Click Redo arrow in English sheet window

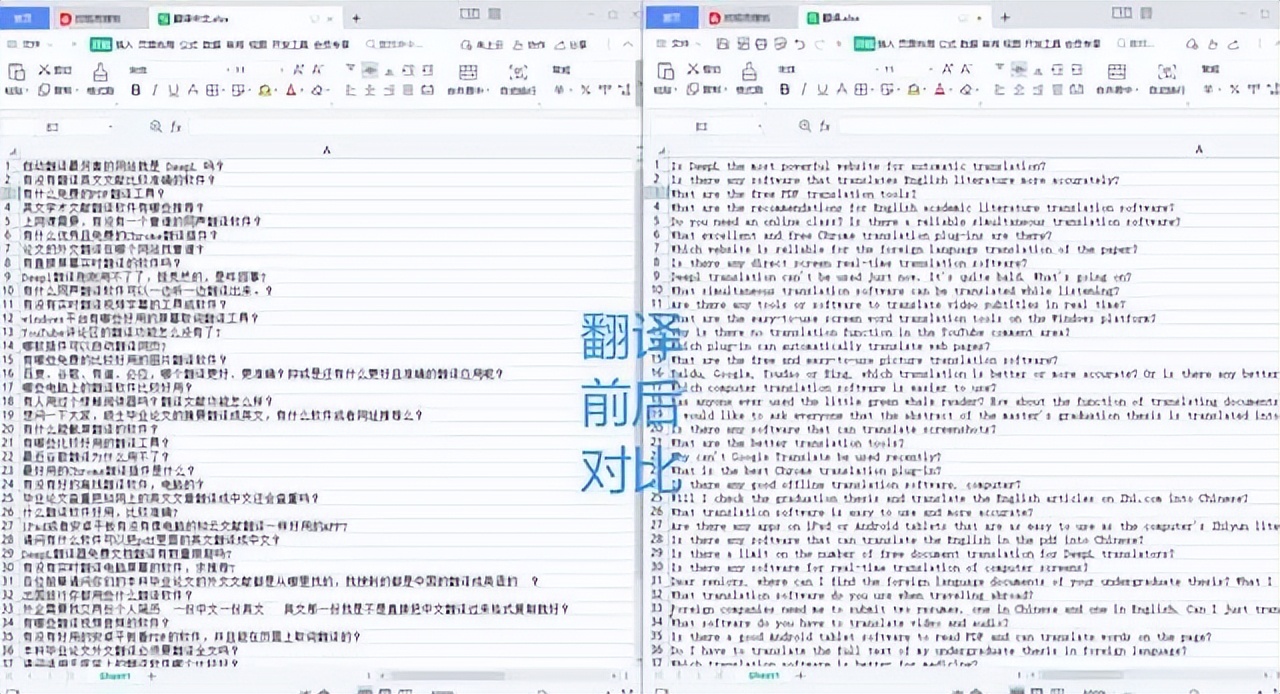[x=820, y=44]
